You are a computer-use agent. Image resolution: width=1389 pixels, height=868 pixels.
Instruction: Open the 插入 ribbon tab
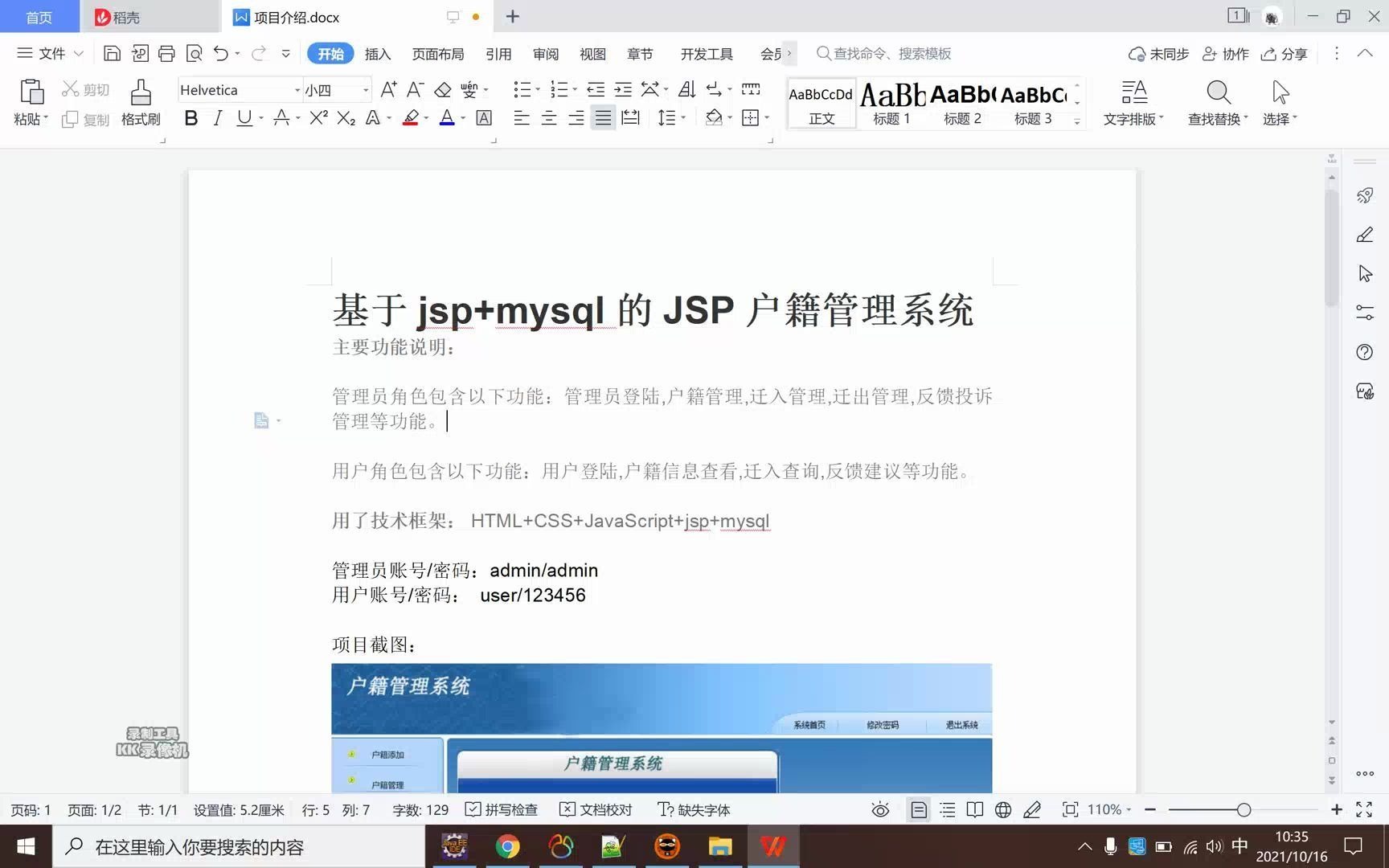pyautogui.click(x=378, y=54)
